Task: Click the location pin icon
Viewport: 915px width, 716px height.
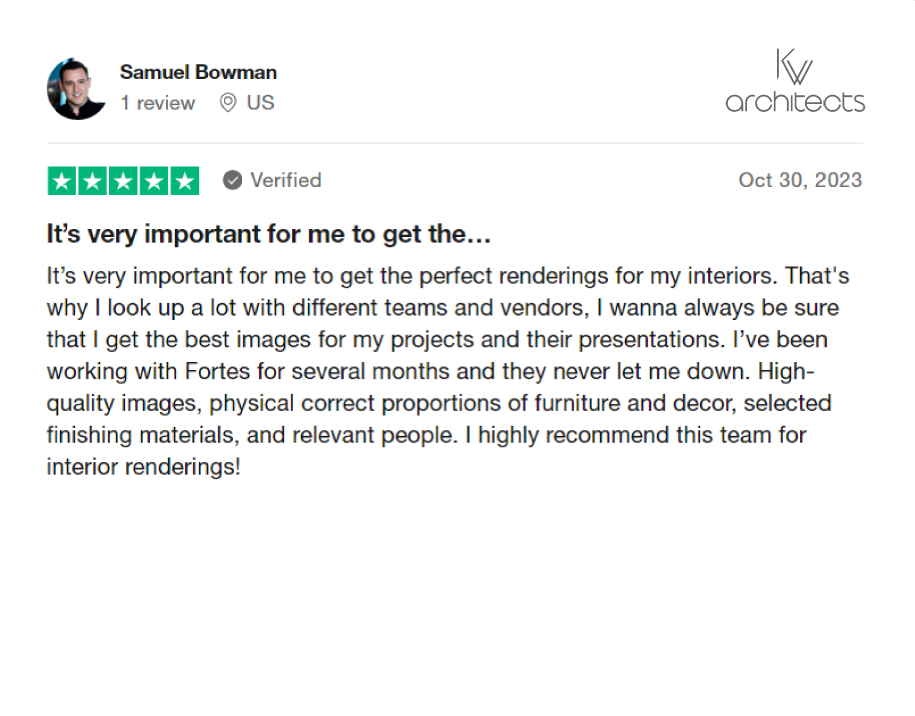Action: 228,103
